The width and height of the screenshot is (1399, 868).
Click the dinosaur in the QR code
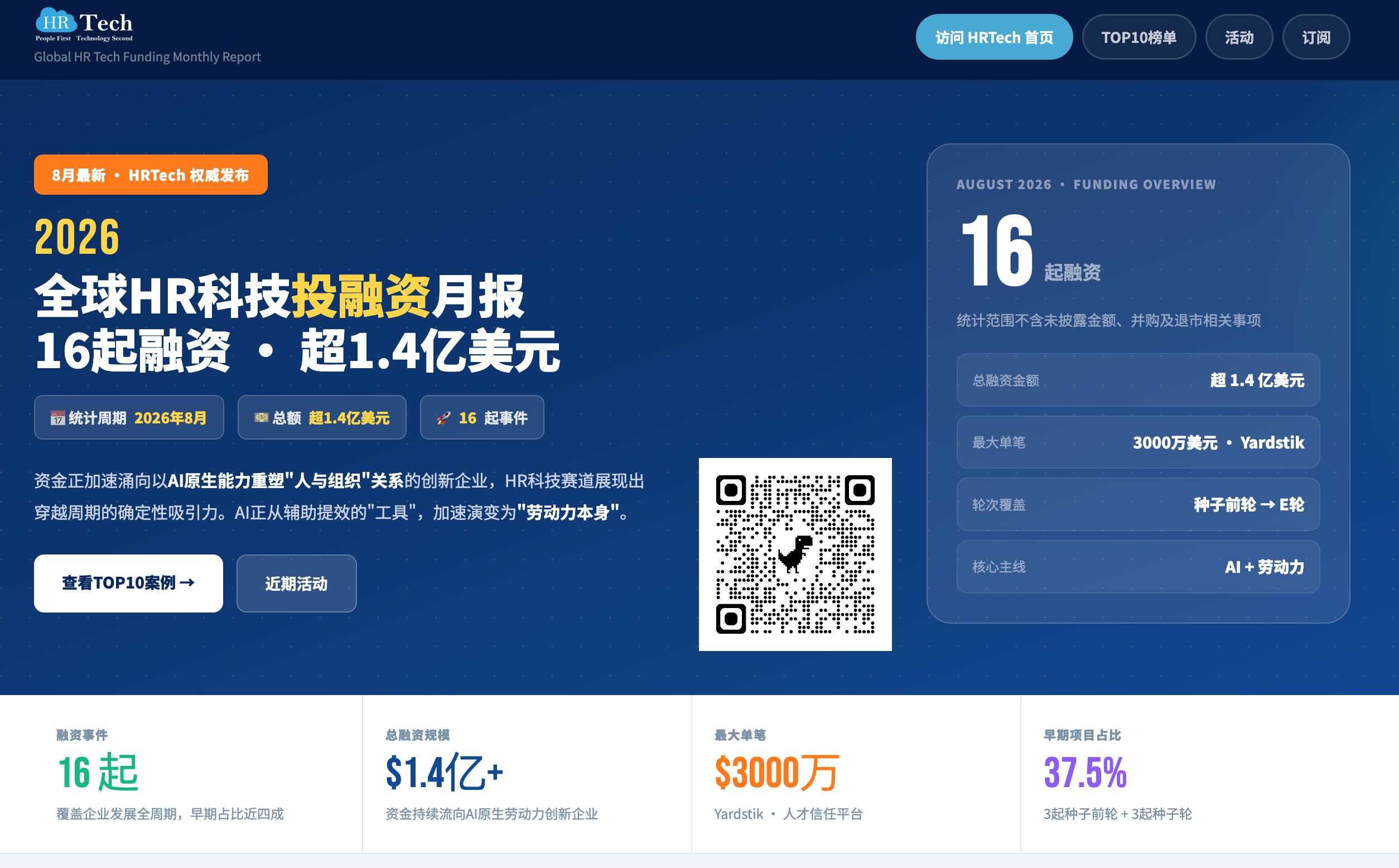point(795,554)
